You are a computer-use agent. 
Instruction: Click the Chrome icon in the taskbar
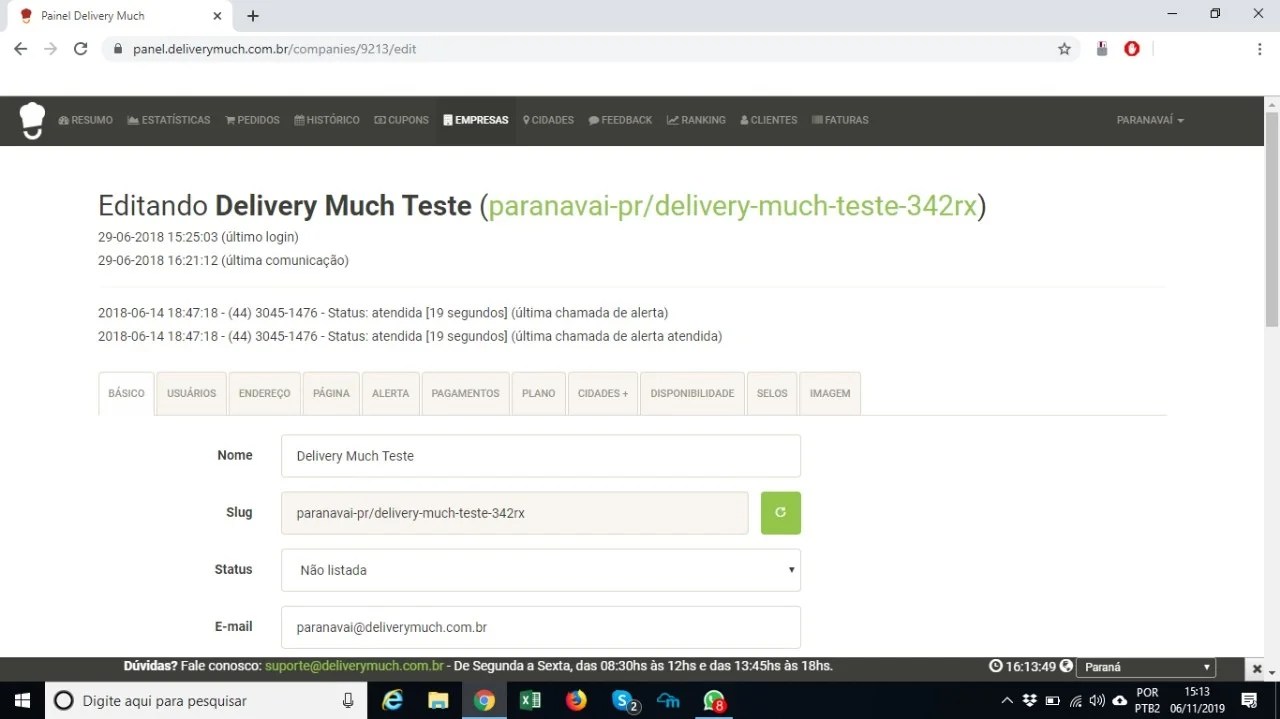pos(484,700)
